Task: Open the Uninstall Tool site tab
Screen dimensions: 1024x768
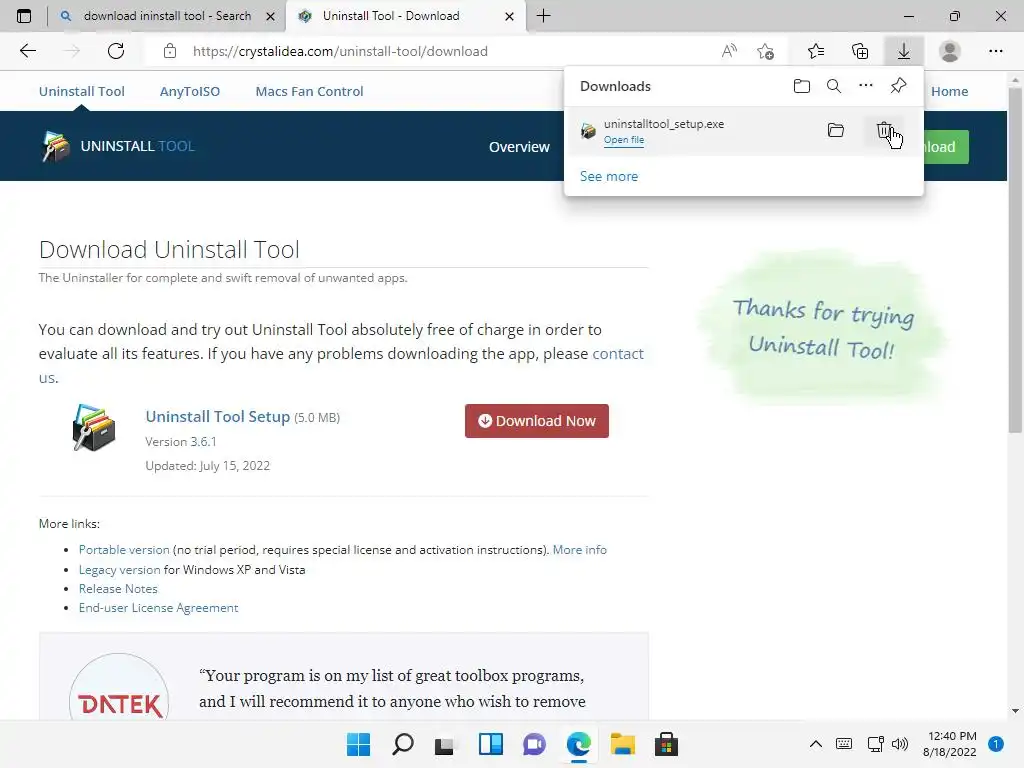Action: pos(82,91)
